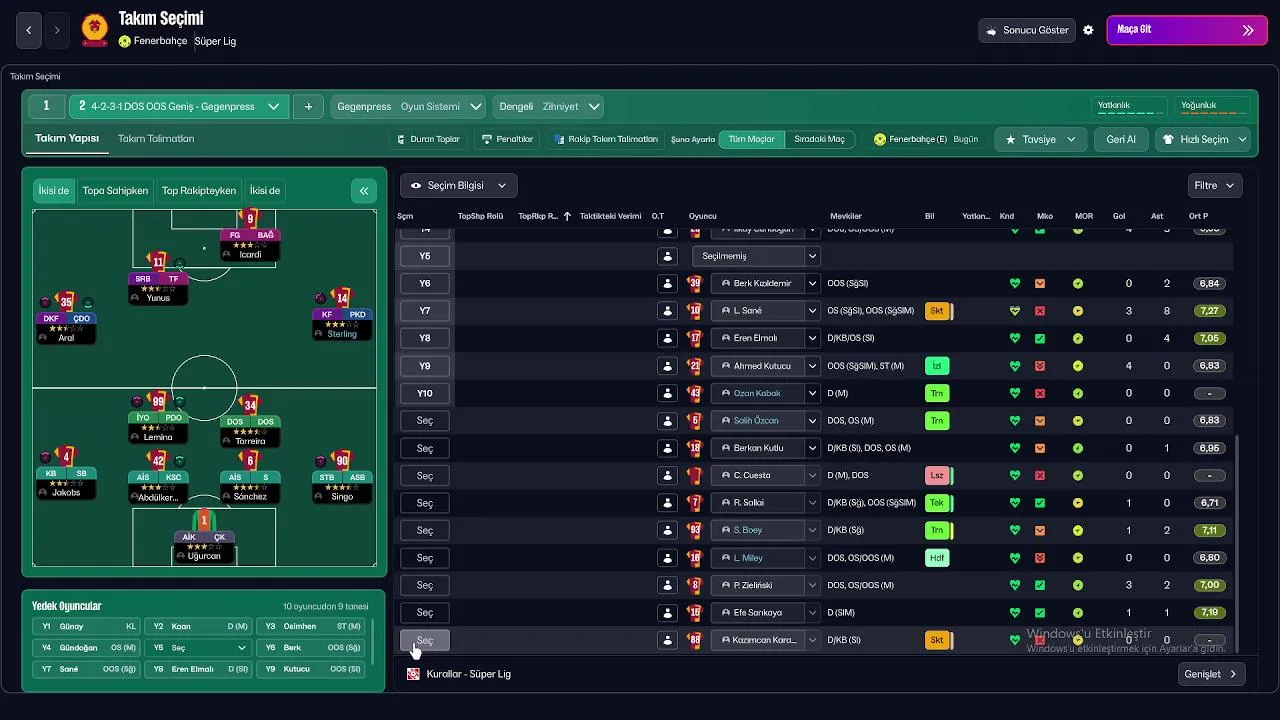Open settings gear next to Sonucu Göster

(1088, 30)
